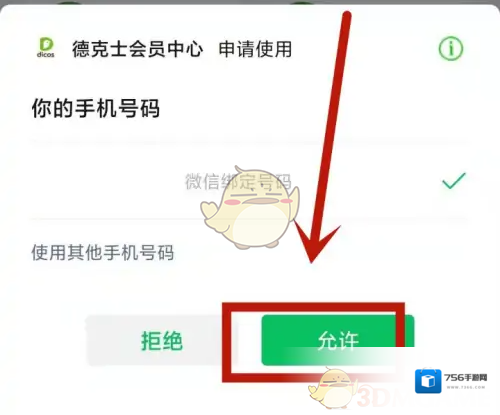500x415 pixels.
Task: Click the duck mascot over 微信绑定号码
Action: tap(250, 207)
